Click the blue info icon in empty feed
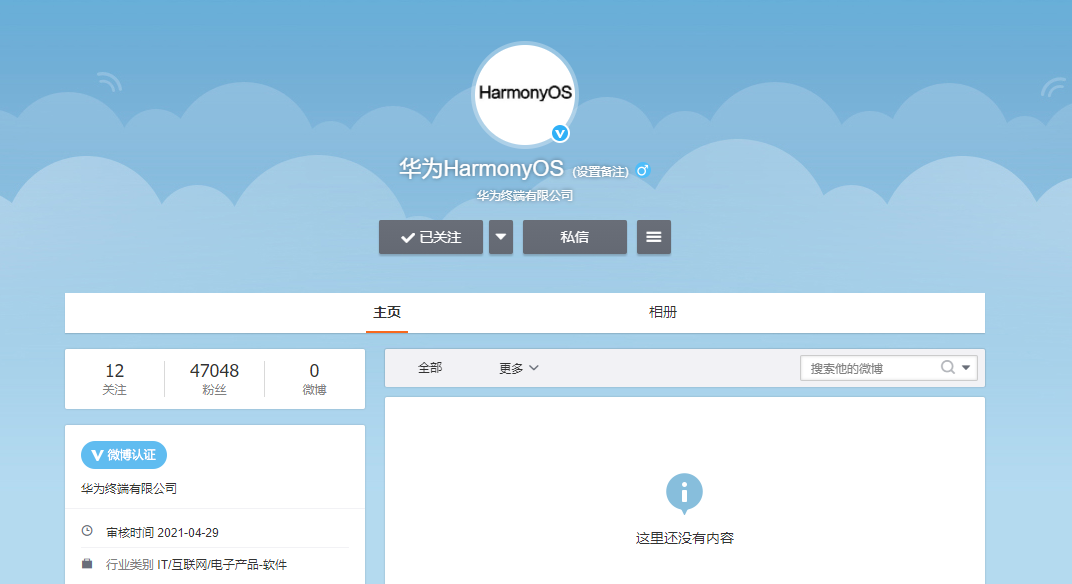Viewport: 1072px width, 584px height. coord(684,492)
